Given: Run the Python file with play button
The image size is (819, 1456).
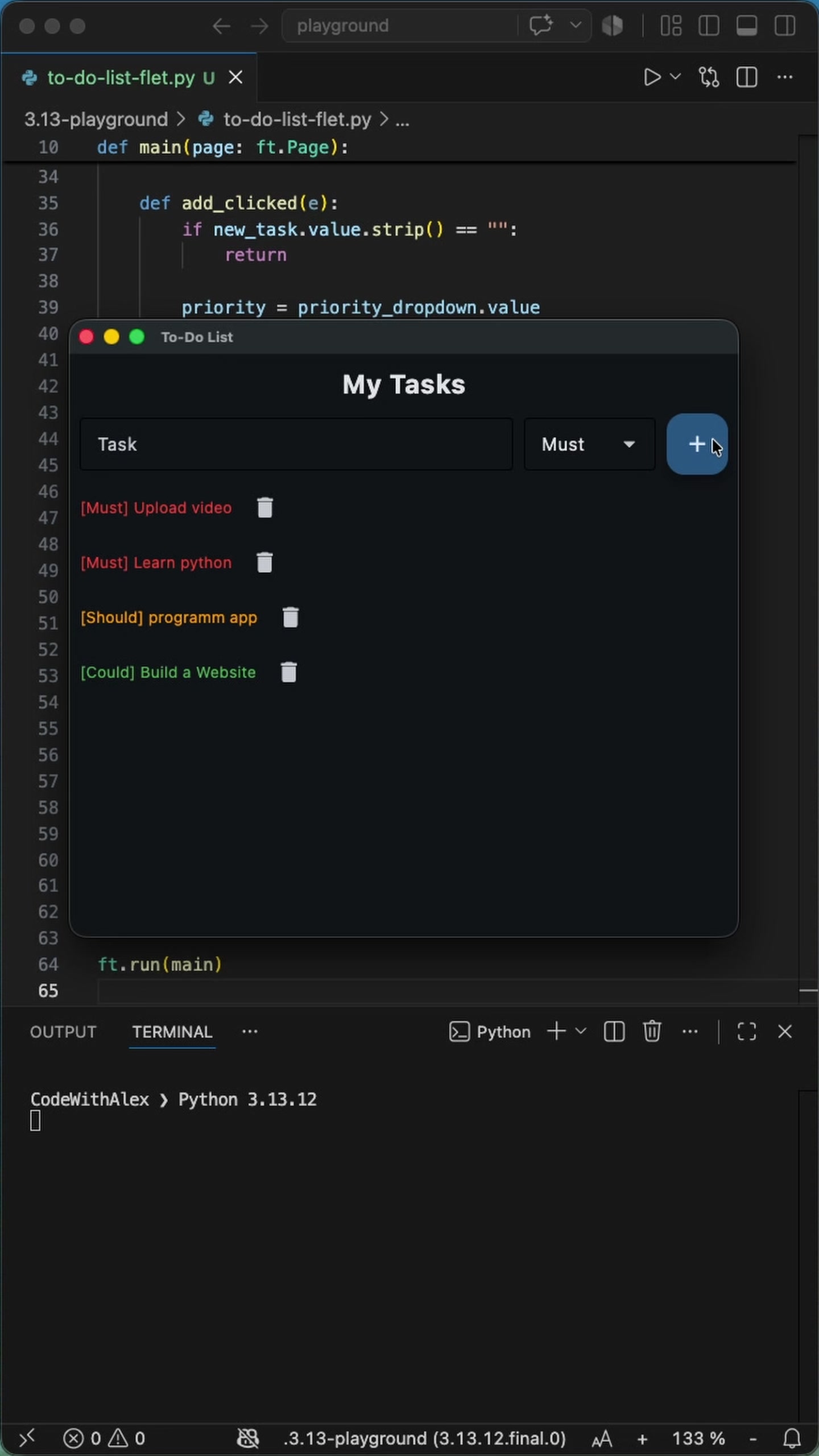Looking at the screenshot, I should tap(652, 77).
